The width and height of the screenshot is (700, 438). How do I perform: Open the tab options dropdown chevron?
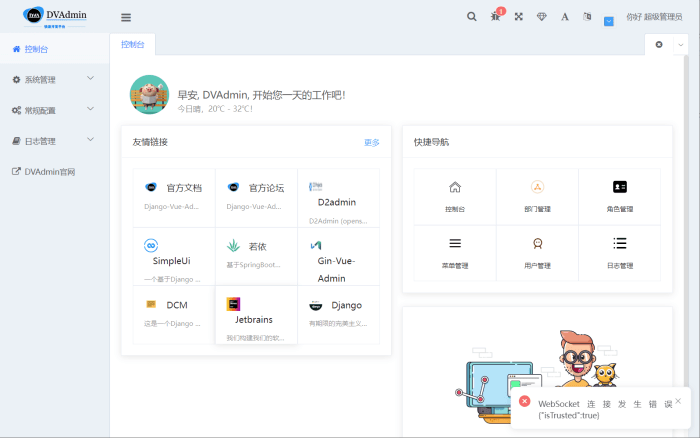[681, 45]
